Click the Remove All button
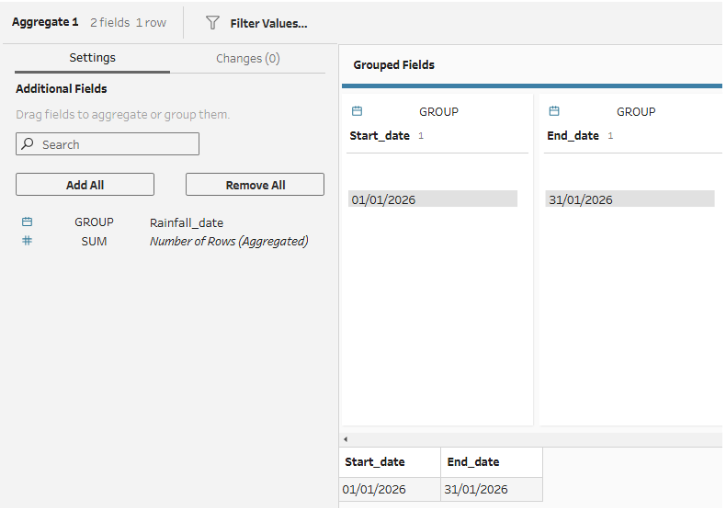The height and width of the screenshot is (508, 723). [255, 185]
